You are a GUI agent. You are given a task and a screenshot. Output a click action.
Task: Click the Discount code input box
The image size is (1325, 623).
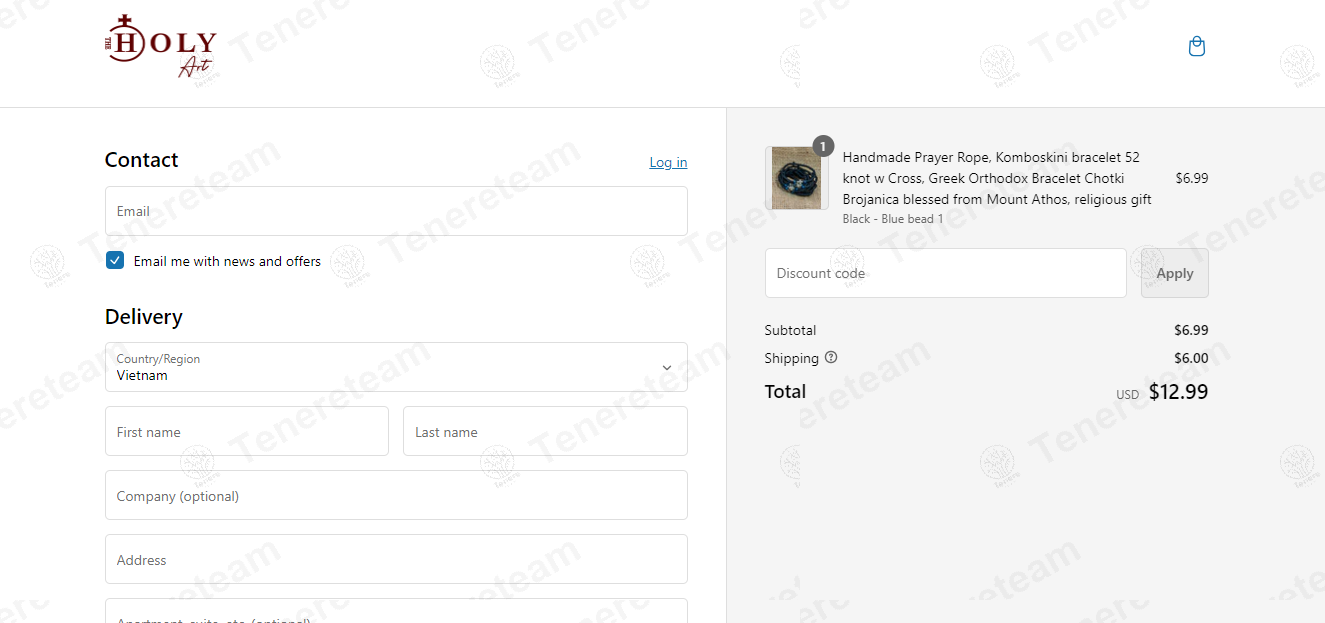(x=945, y=273)
